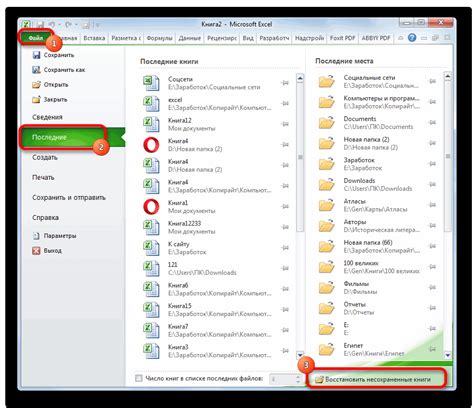This screenshot has height=408, width=474.
Task: Open the Справка section
Action: [x=46, y=217]
